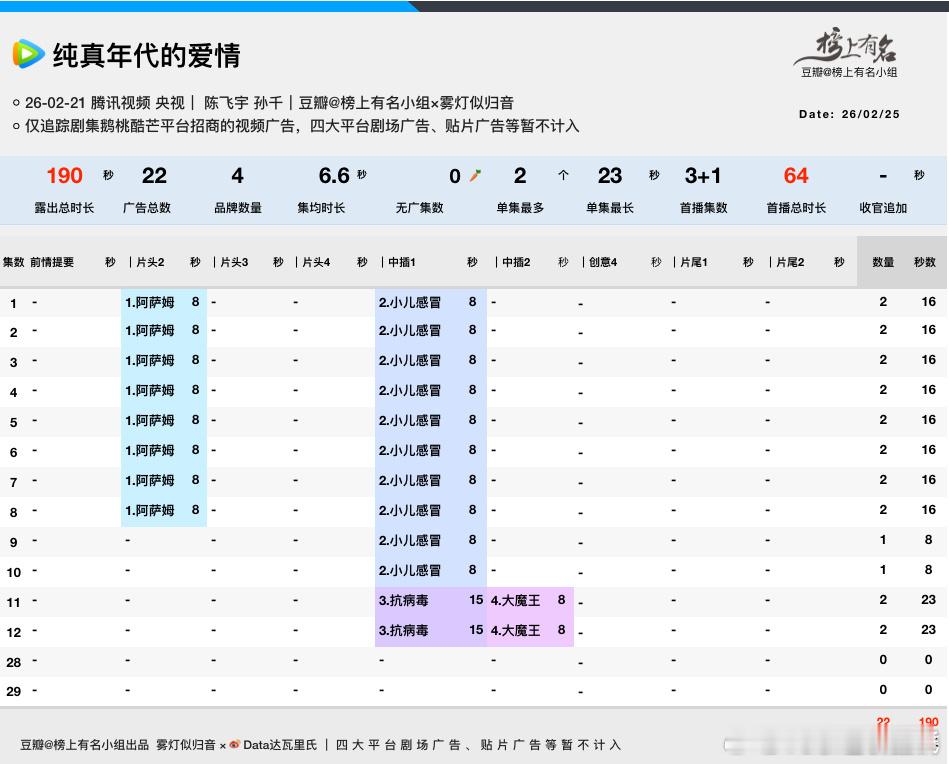Click episode number 29 in table

point(13,691)
